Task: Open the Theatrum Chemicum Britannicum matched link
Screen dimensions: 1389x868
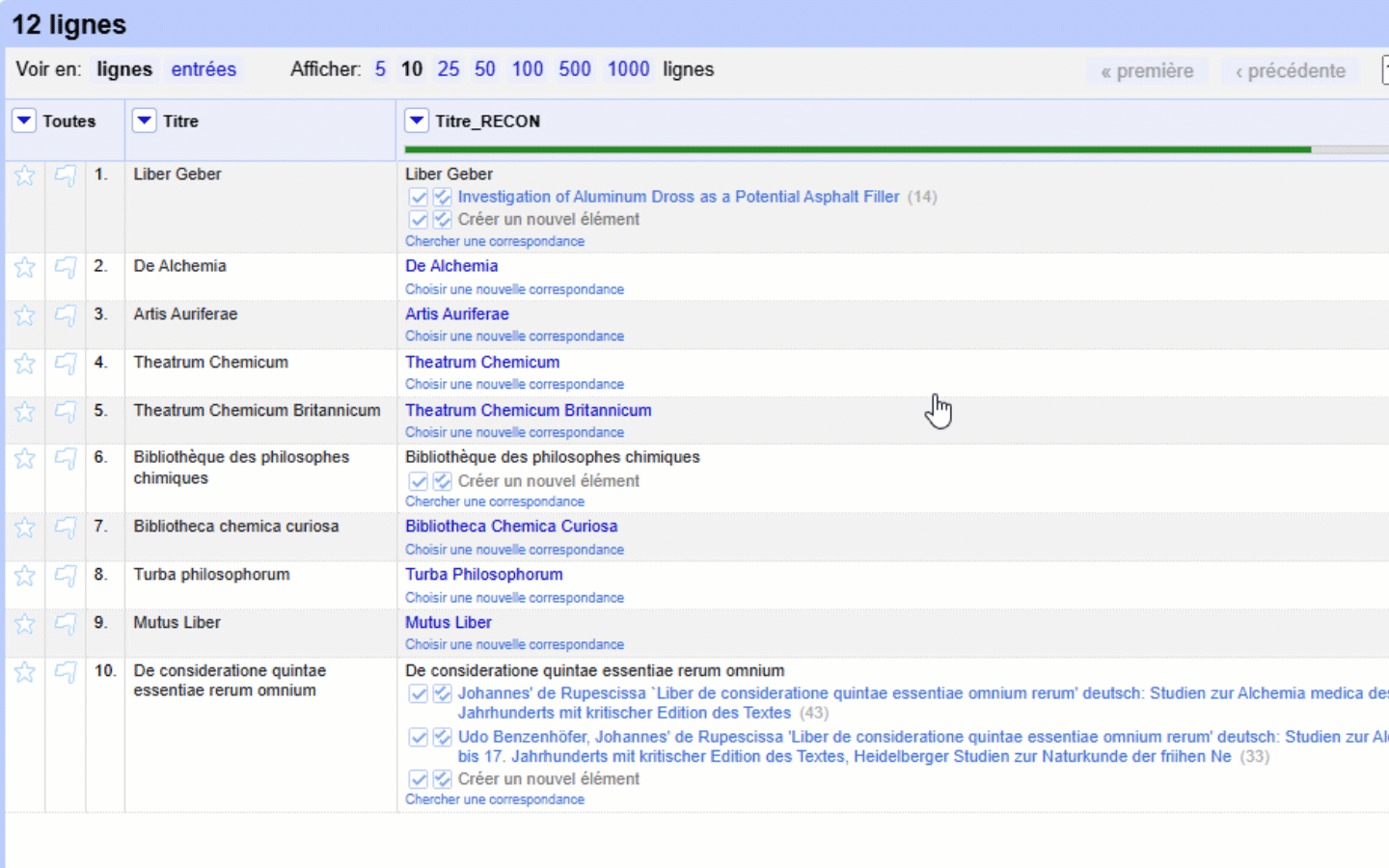Action: (x=528, y=411)
